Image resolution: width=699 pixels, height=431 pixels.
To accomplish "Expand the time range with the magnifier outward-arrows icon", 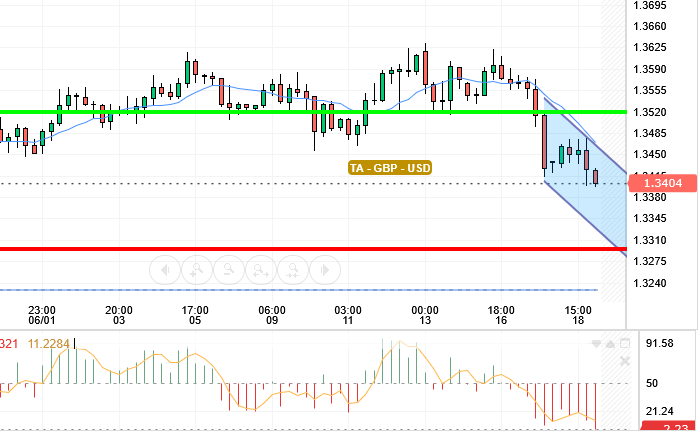I will [261, 270].
